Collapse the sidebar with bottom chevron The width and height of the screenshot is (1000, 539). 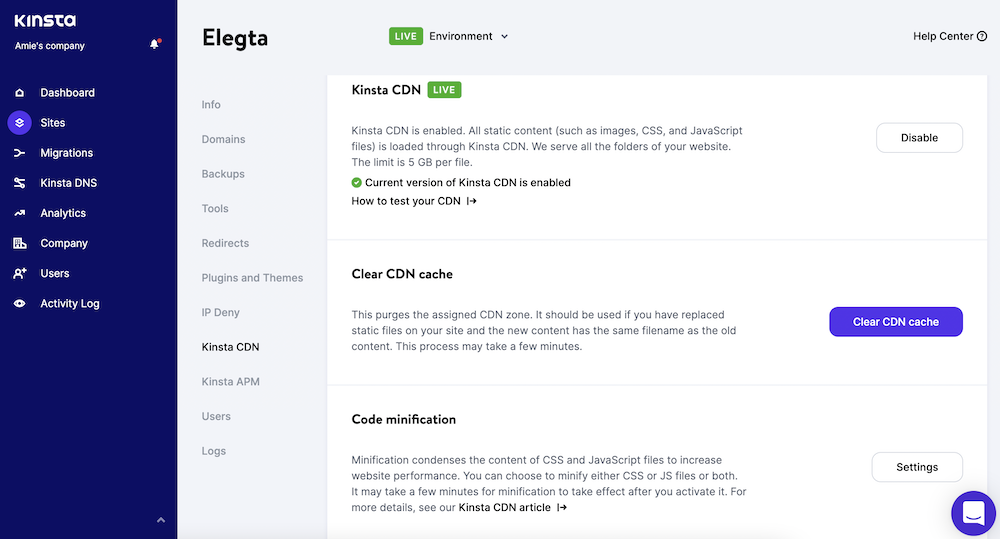point(161,520)
